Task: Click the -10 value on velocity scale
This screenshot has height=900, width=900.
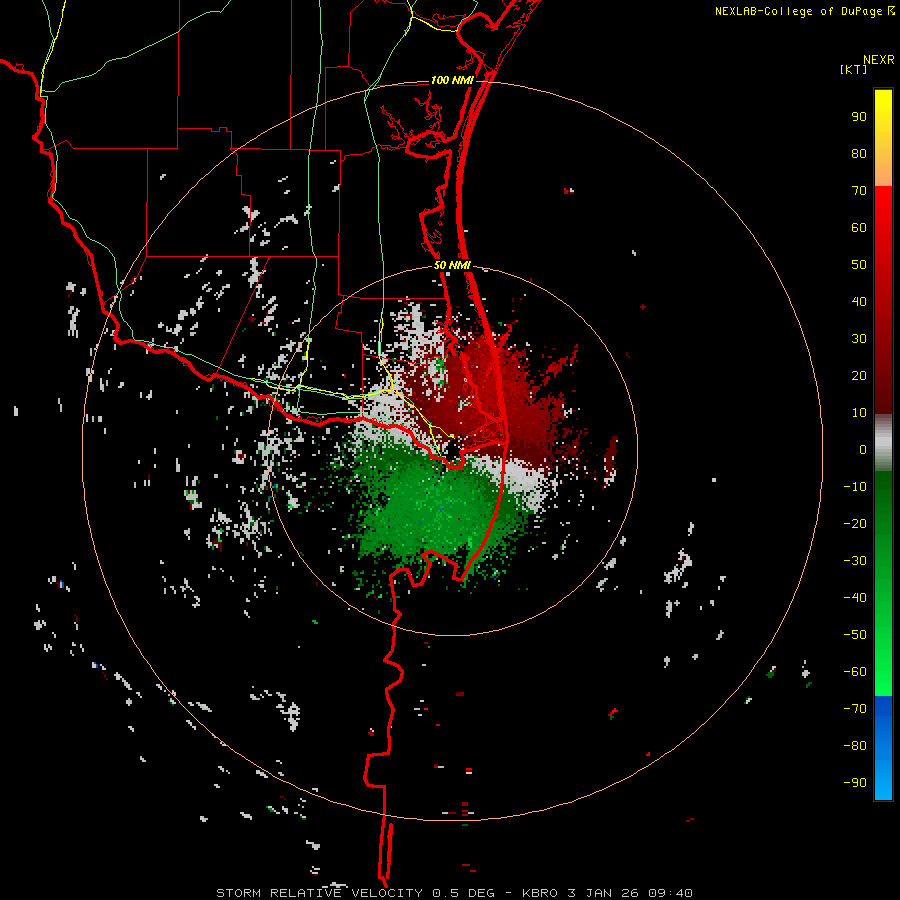Action: click(x=855, y=487)
